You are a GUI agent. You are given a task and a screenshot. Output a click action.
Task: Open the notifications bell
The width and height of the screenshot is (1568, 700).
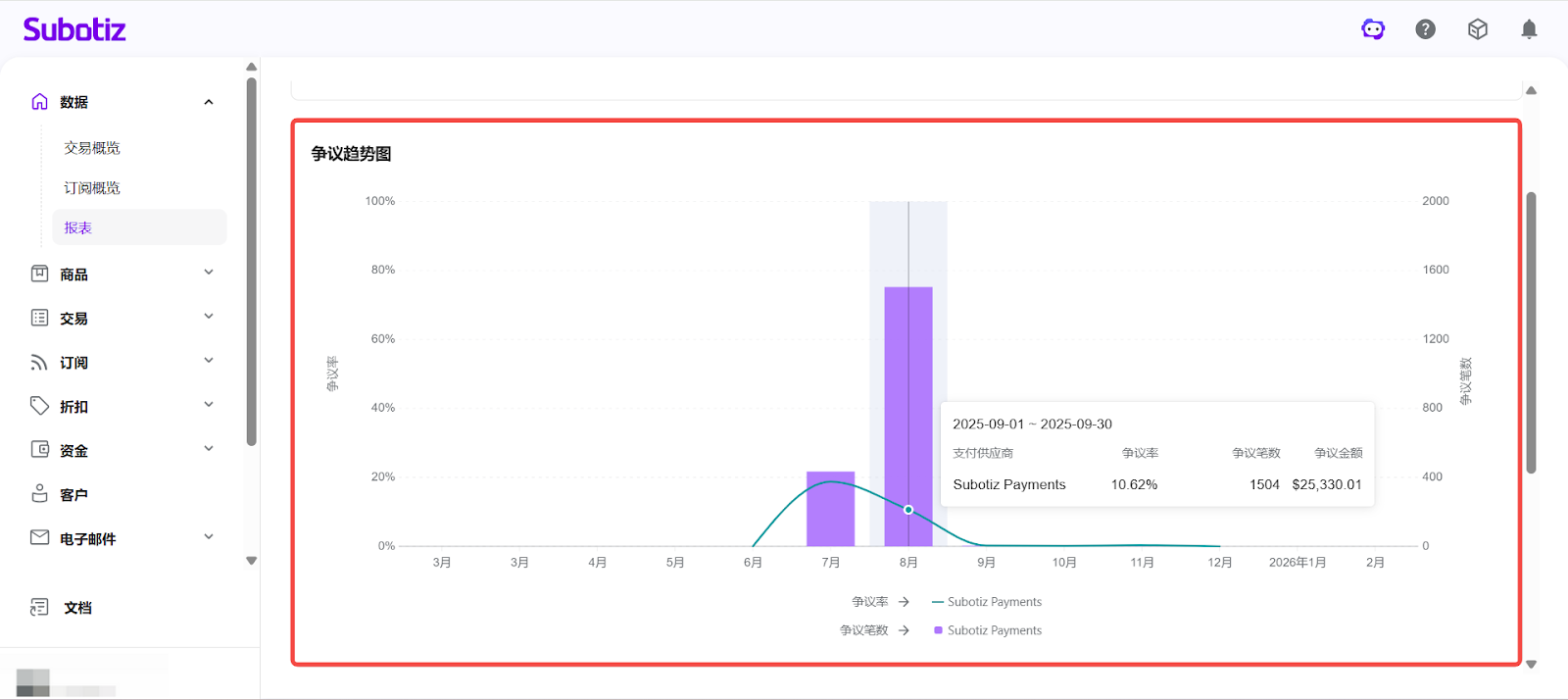click(1529, 29)
